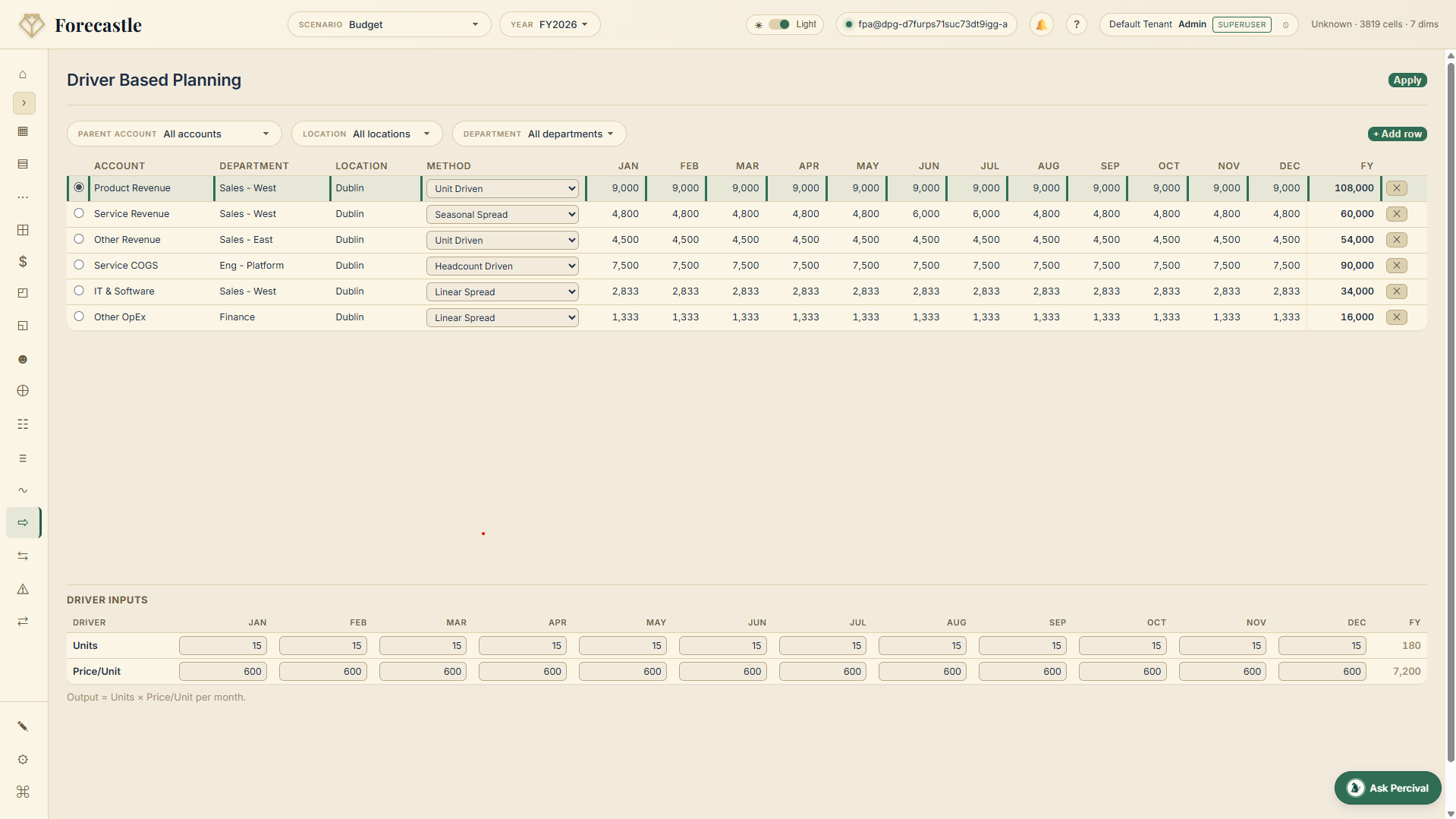Viewport: 1456px width, 819px height.
Task: Select the Other OpEx row radio button
Action: click(79, 317)
